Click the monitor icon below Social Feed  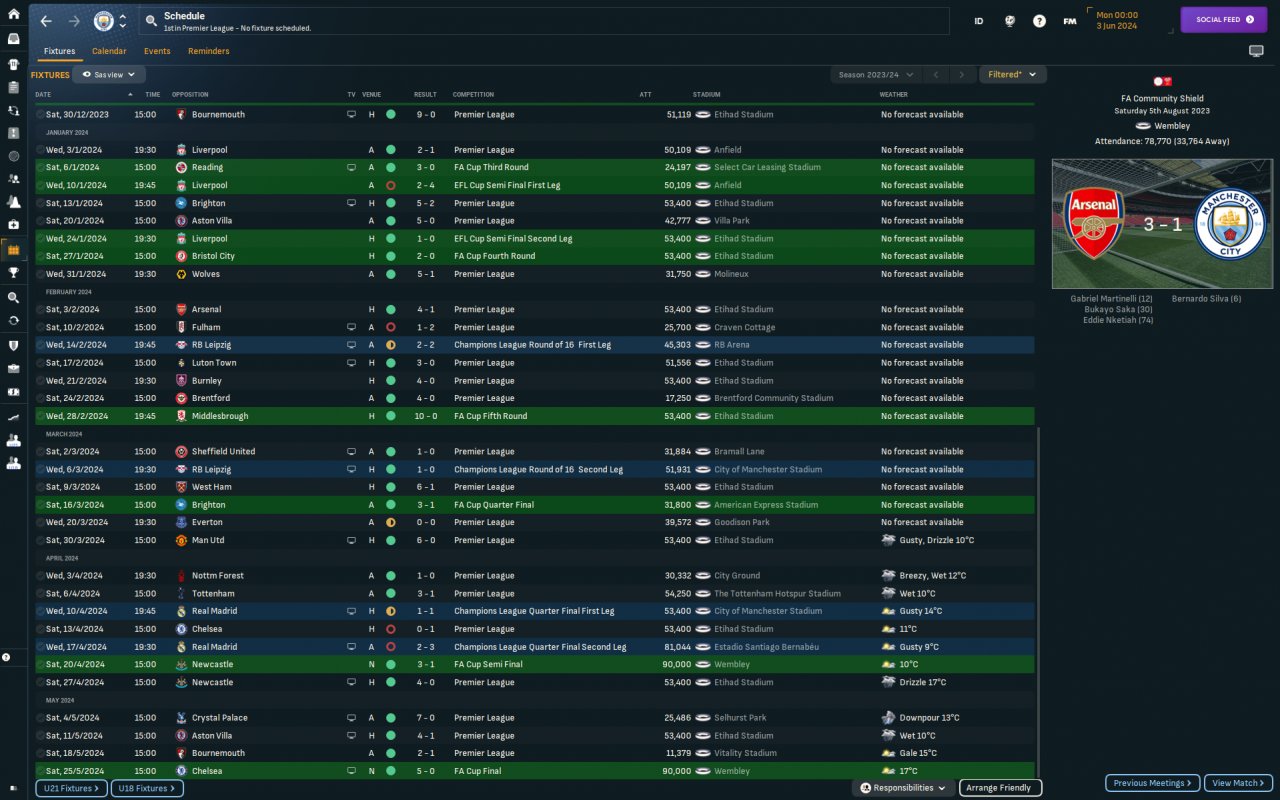pos(1256,51)
